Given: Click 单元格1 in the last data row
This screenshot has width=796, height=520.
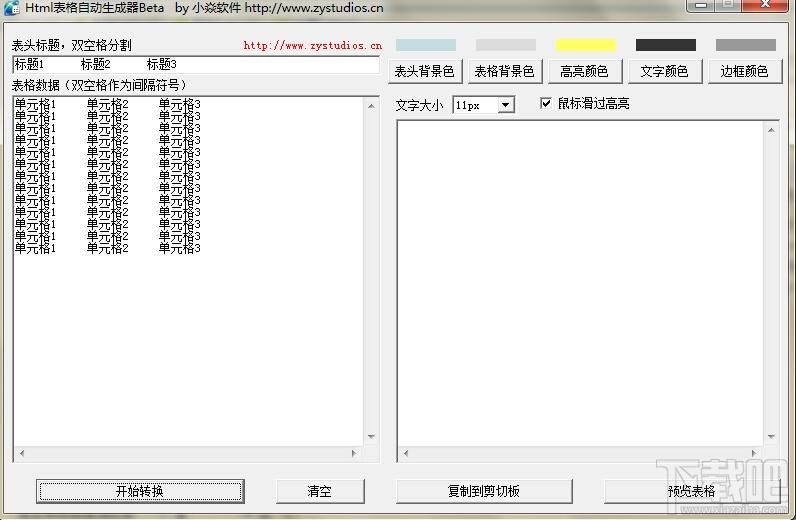Looking at the screenshot, I should pyautogui.click(x=35, y=248).
